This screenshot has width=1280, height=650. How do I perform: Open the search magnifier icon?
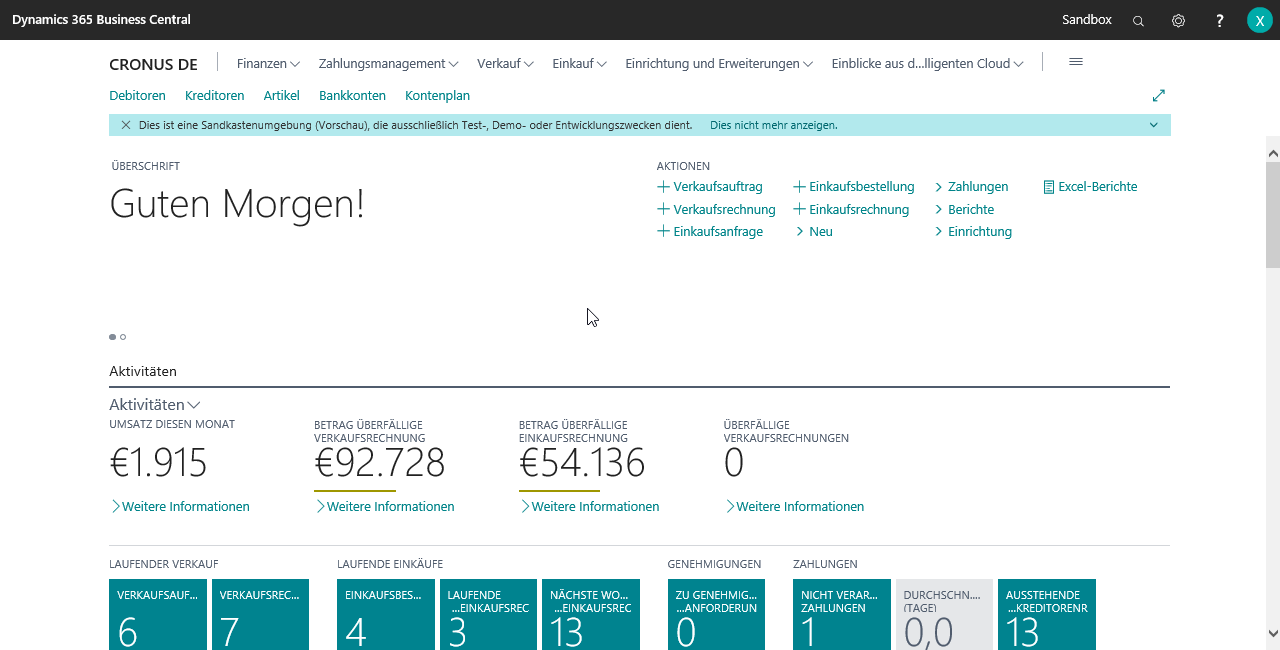pos(1138,20)
